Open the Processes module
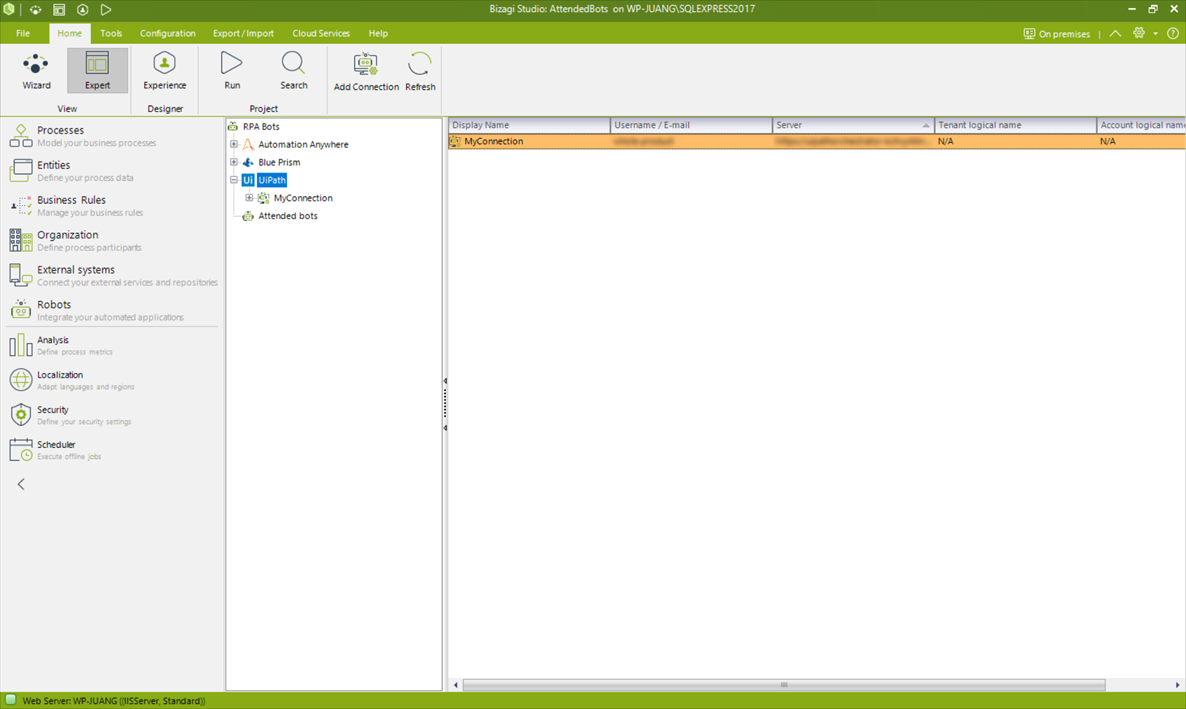 pyautogui.click(x=112, y=136)
